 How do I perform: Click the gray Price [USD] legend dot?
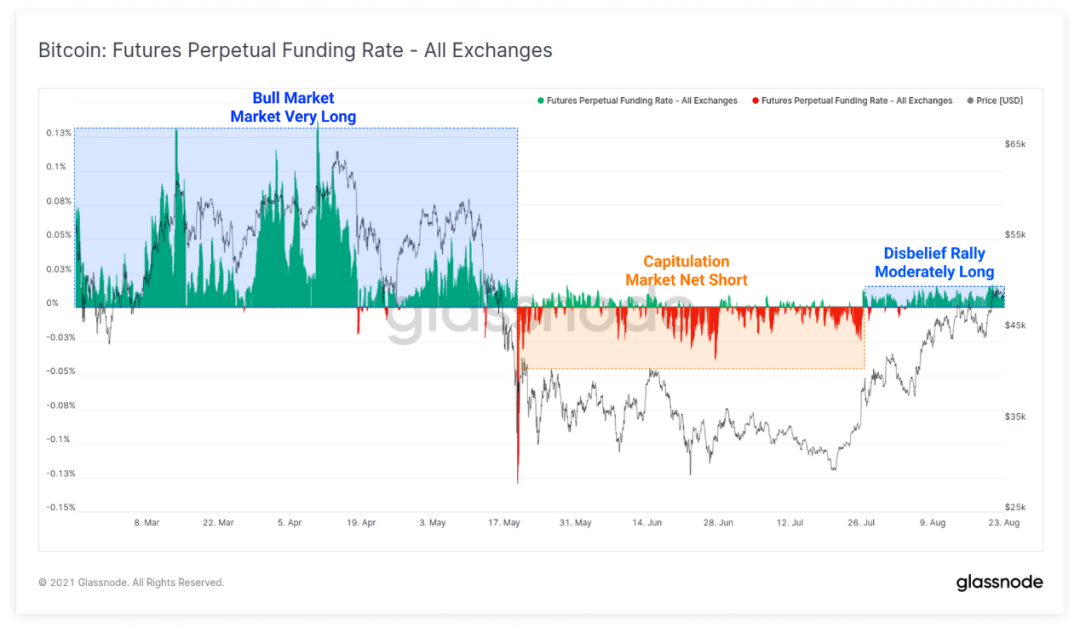[x=970, y=101]
